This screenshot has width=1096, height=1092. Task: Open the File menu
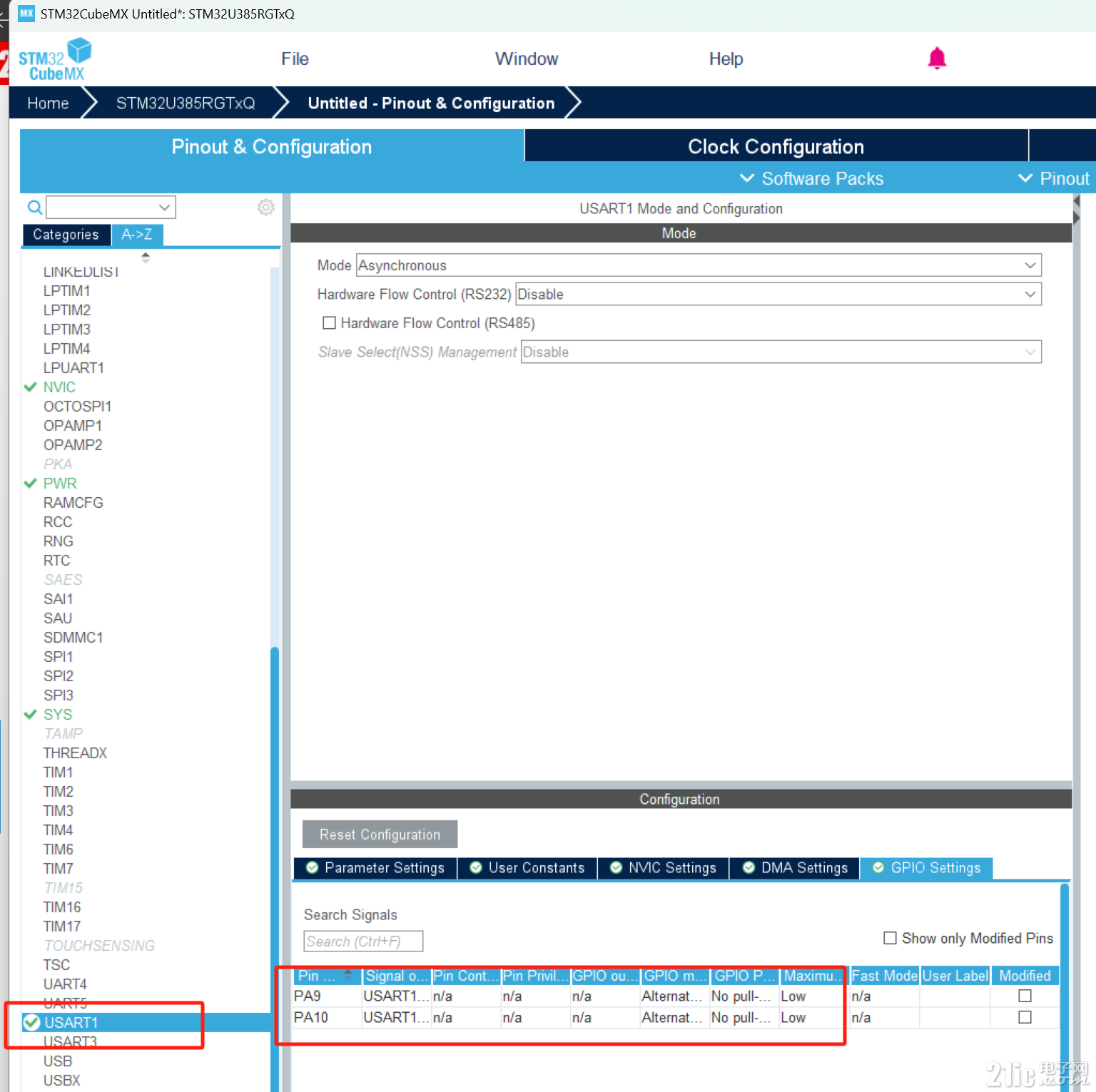(295, 59)
